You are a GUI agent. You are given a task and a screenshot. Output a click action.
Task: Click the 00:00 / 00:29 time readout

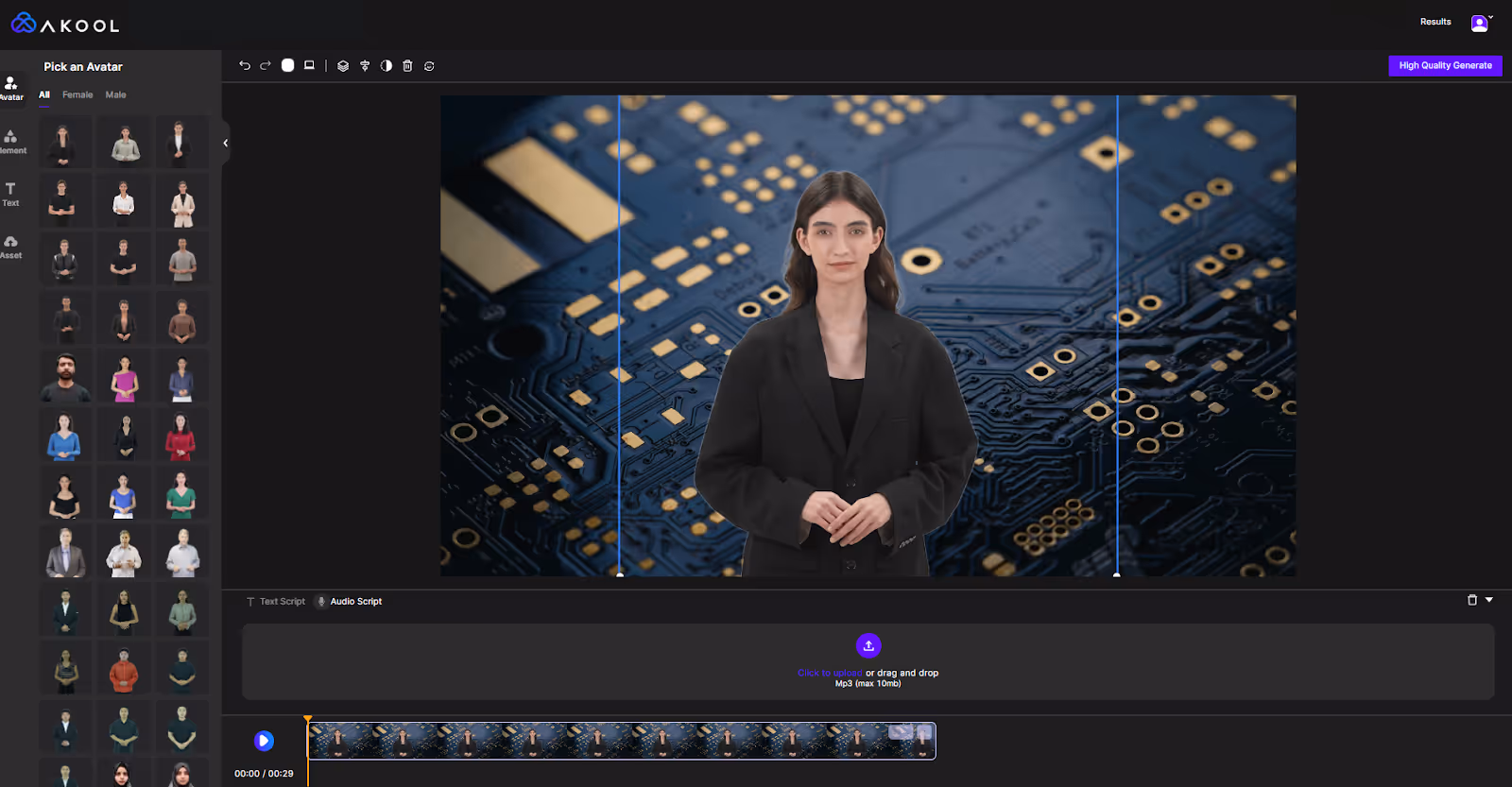pos(264,773)
